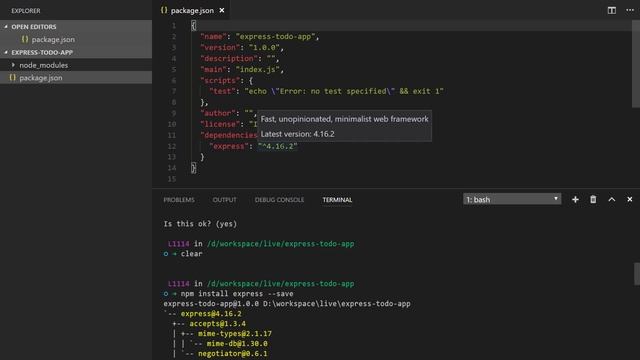Kill terminal using the trash icon
This screenshot has width=640, height=360.
click(593, 199)
